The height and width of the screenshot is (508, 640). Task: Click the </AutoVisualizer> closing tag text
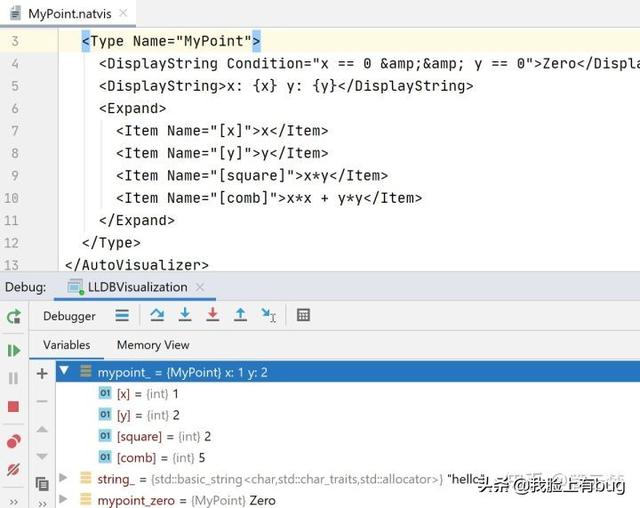click(136, 265)
